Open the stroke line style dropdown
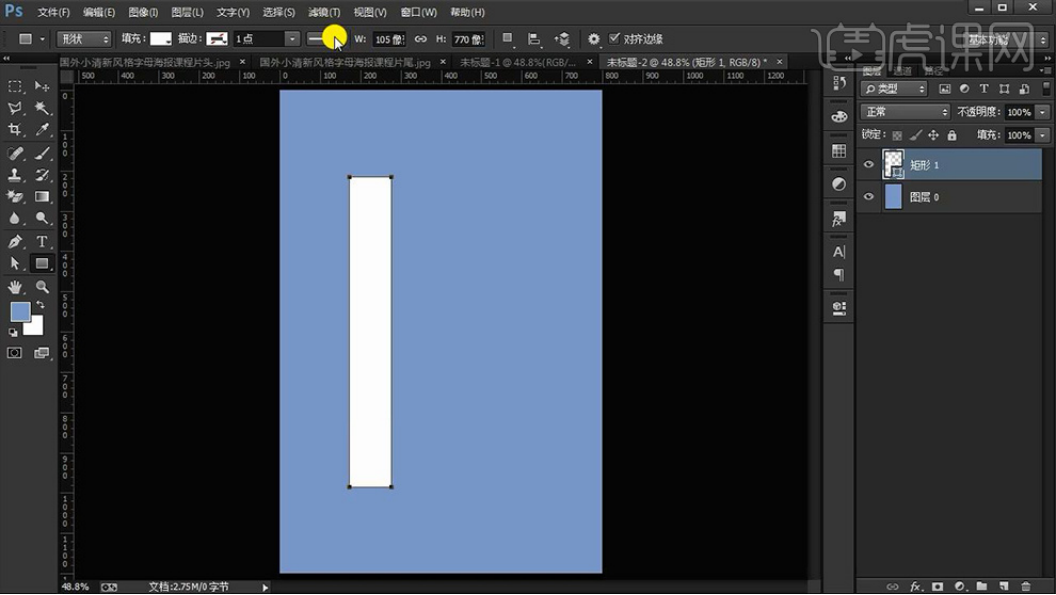The width and height of the screenshot is (1056, 595). click(326, 39)
